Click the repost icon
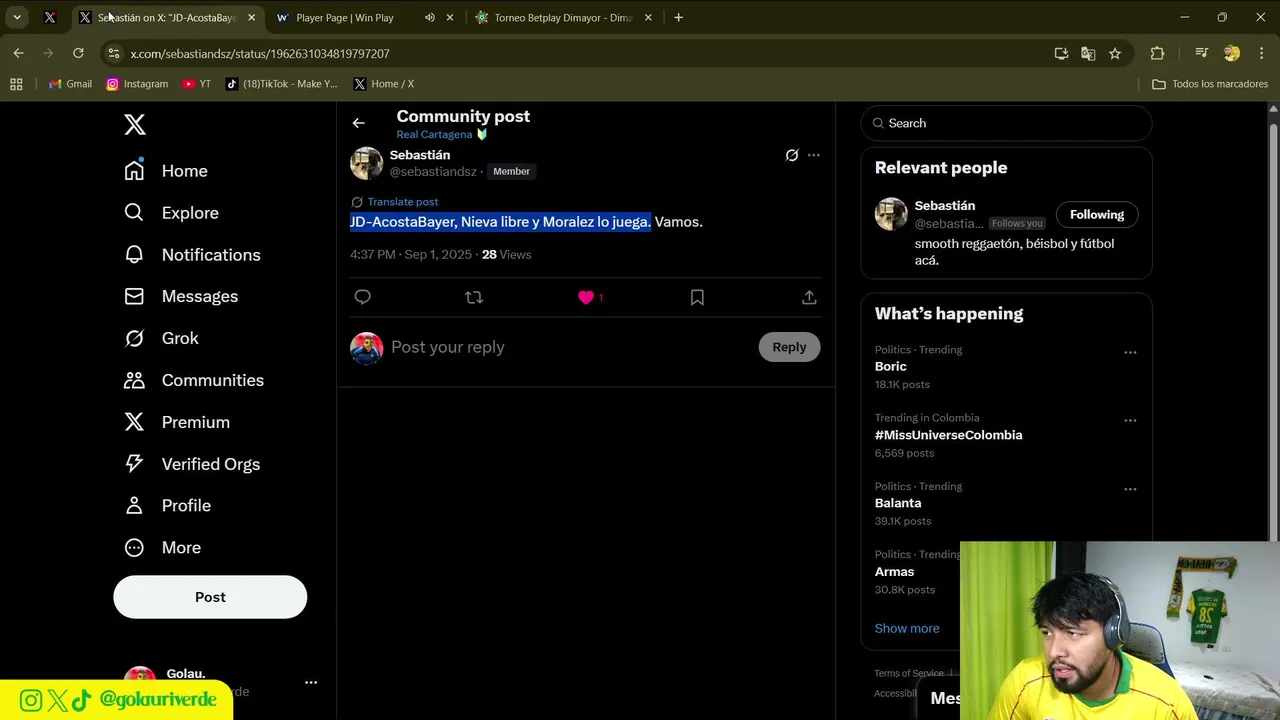1280x720 pixels. (x=474, y=297)
